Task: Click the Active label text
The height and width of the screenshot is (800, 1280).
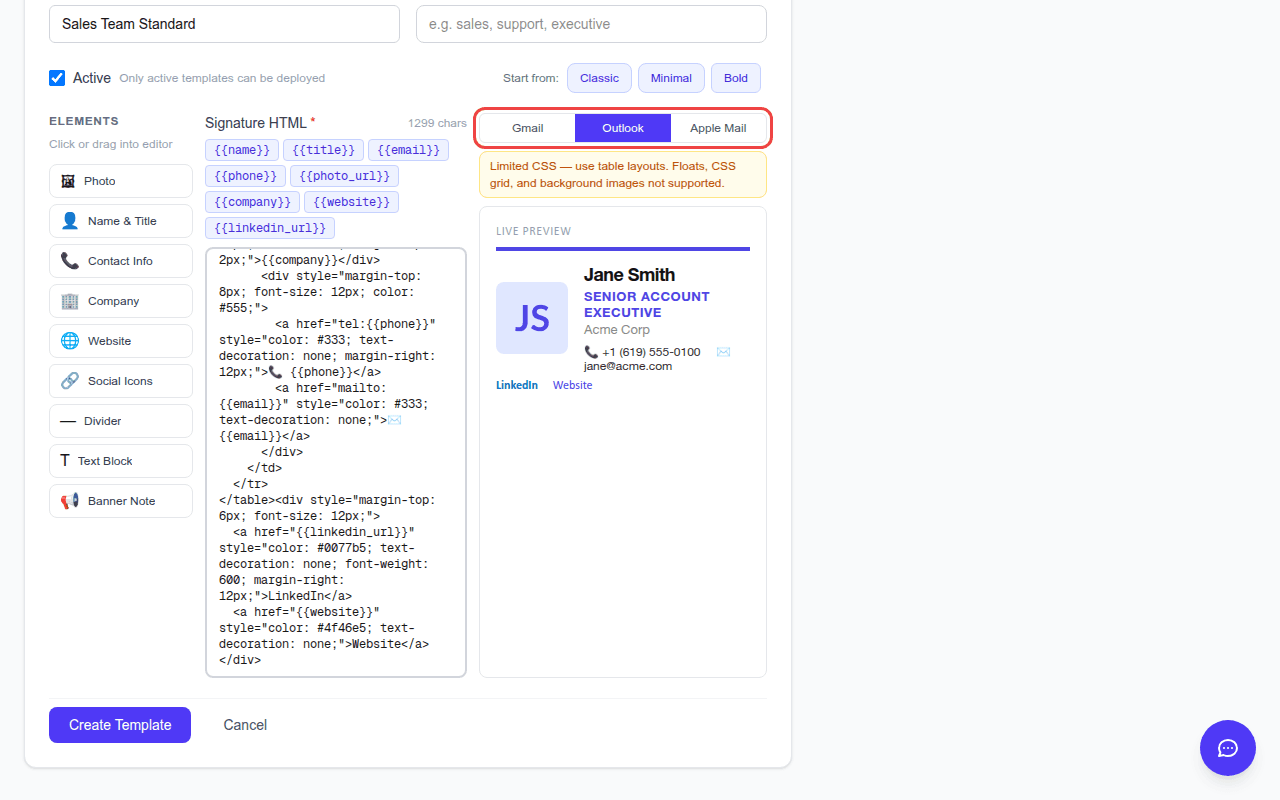Action: pos(92,78)
